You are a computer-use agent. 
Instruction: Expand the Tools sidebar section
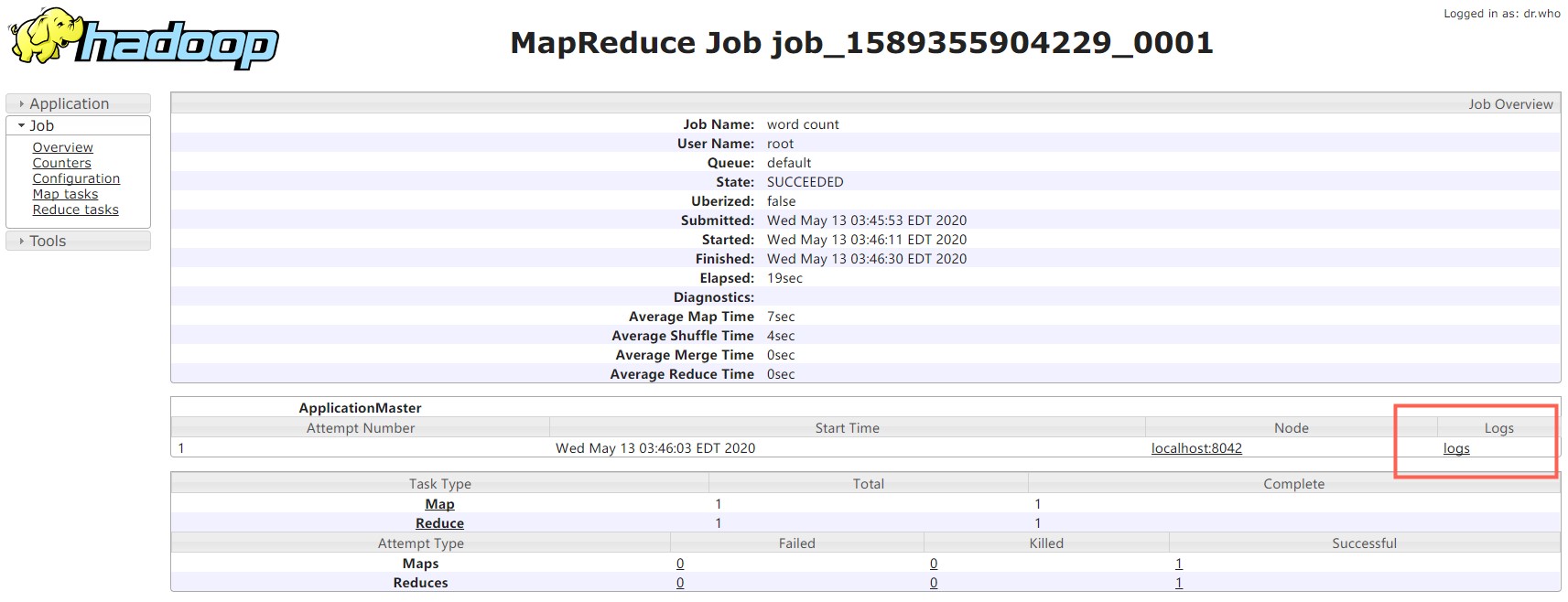78,241
